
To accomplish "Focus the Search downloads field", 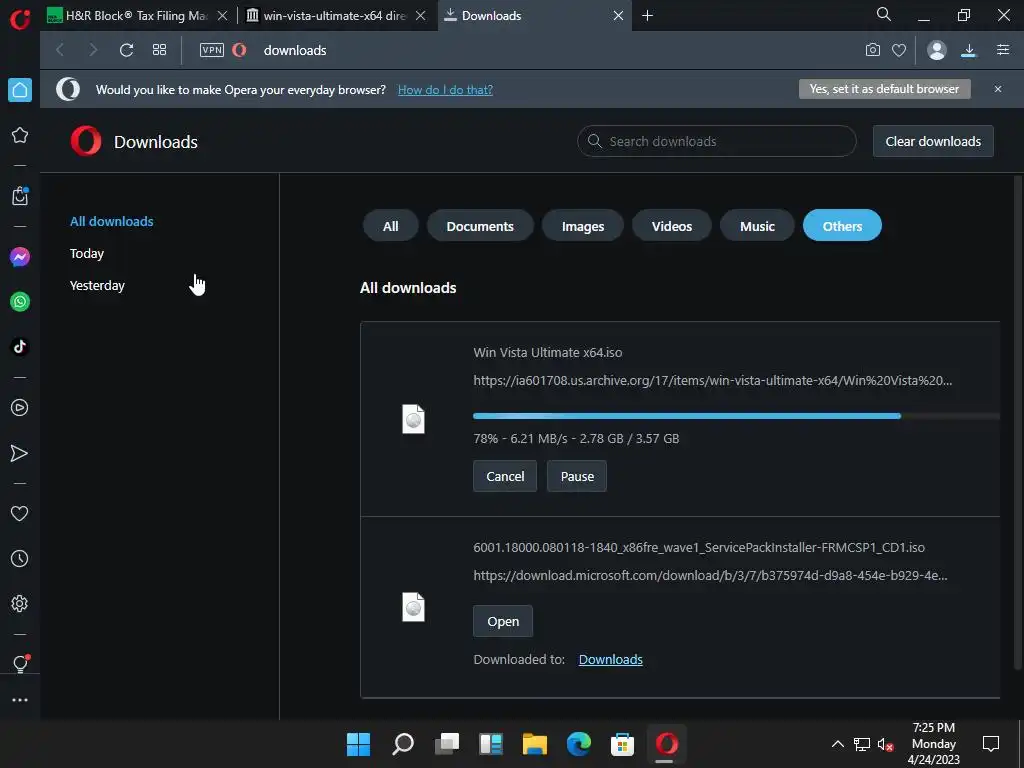I will coord(716,141).
